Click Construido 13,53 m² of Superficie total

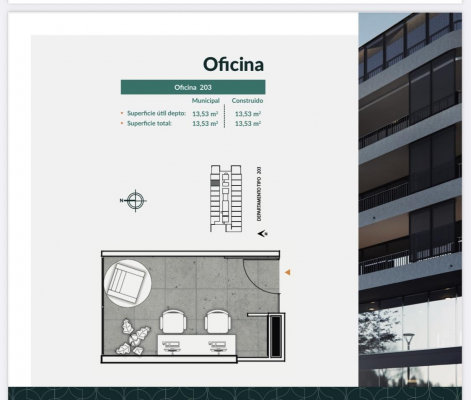click(248, 124)
